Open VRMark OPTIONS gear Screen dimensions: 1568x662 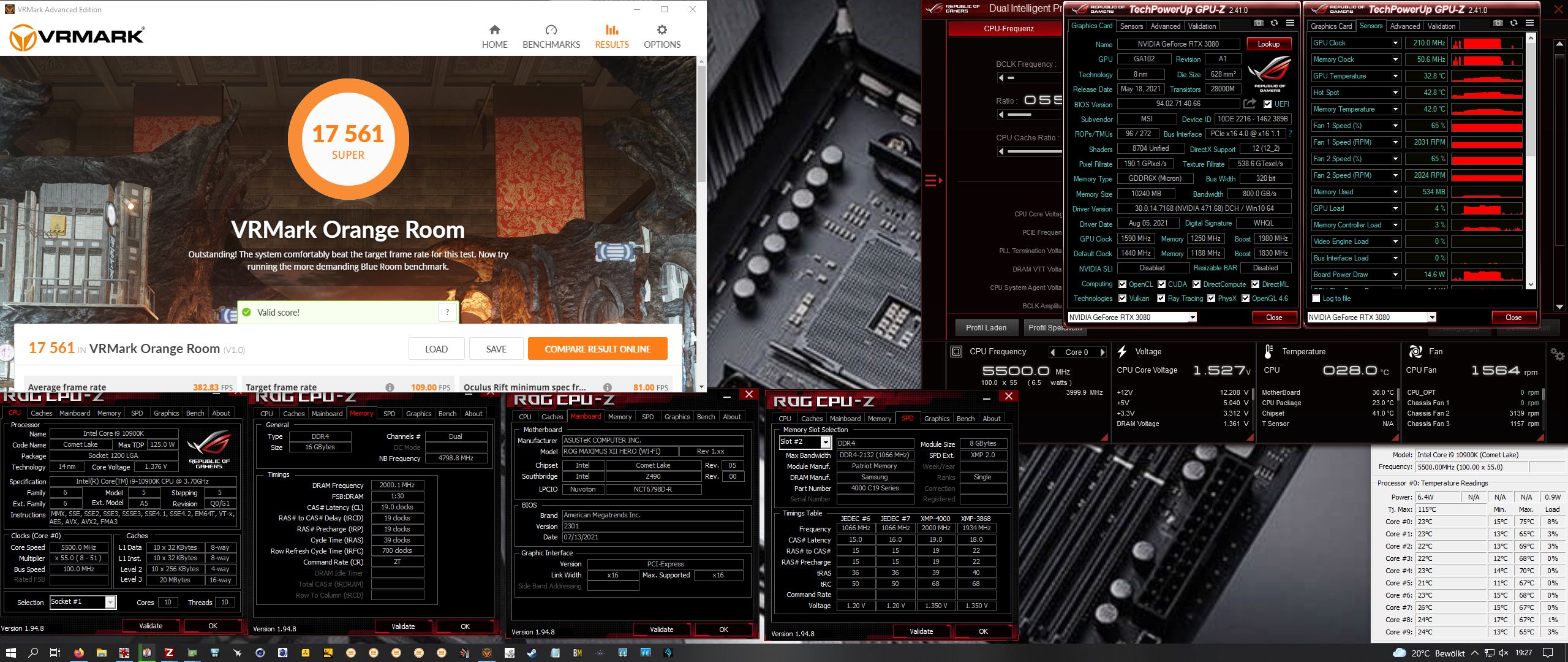[662, 37]
